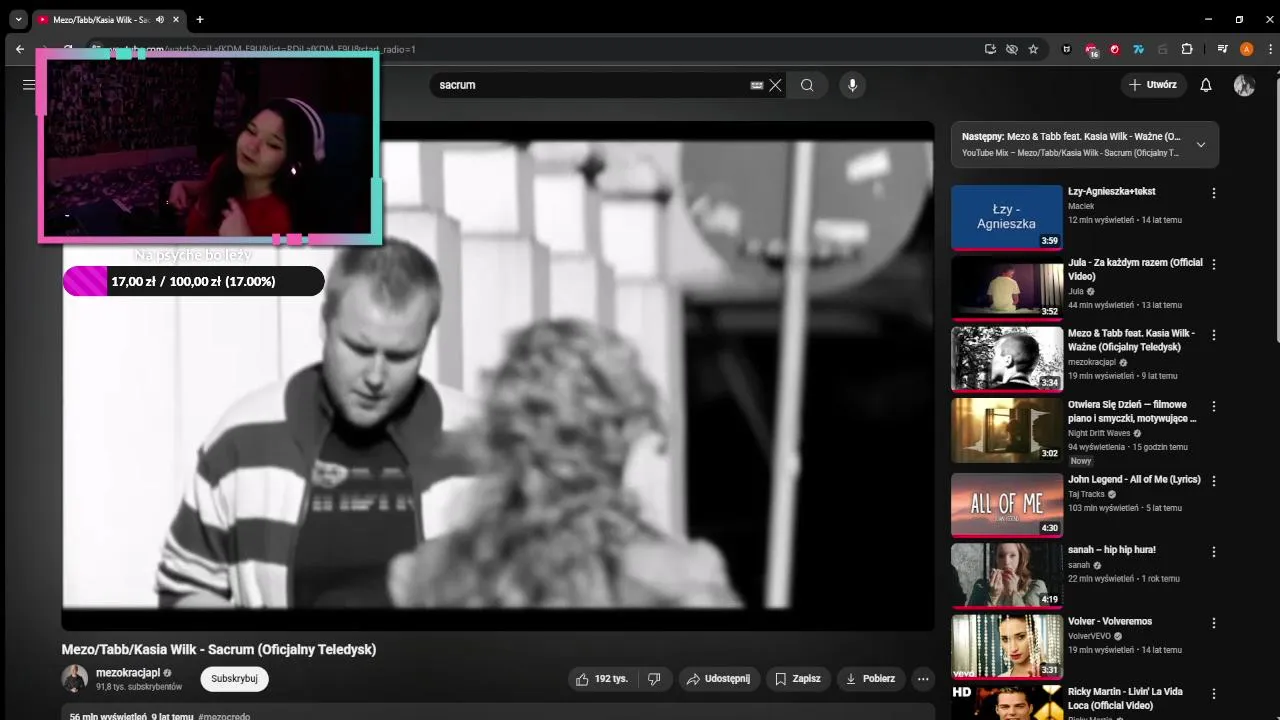Click the #mezocredo hashtag
The height and width of the screenshot is (720, 1280).
tap(224, 716)
